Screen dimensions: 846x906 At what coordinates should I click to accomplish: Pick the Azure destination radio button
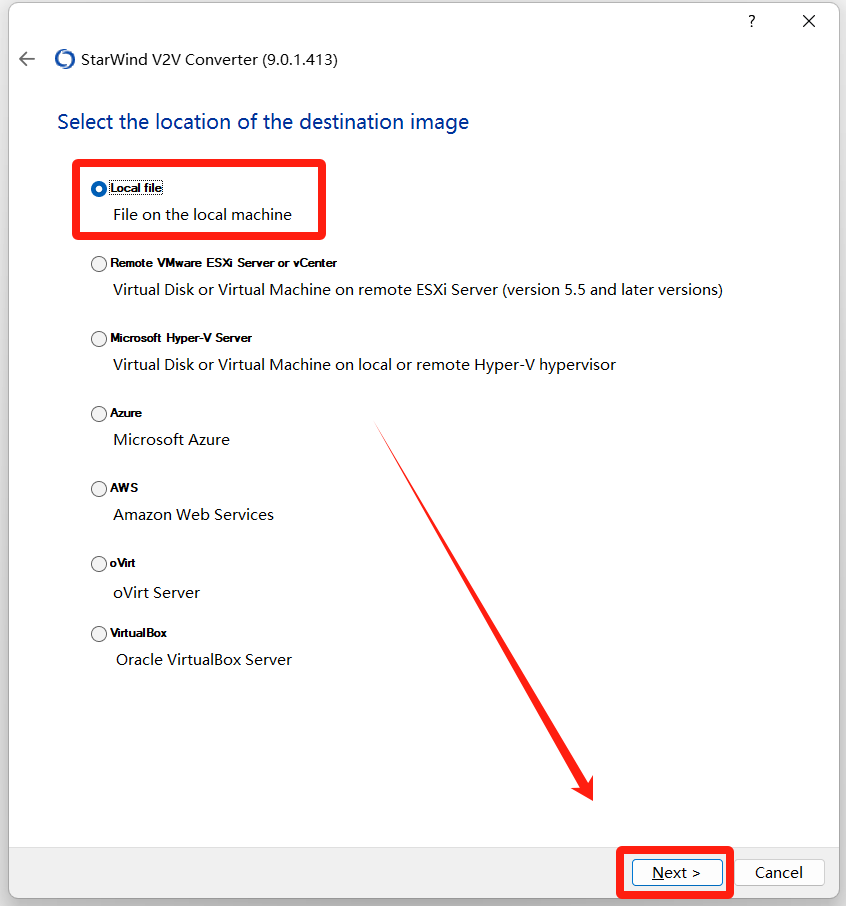98,414
